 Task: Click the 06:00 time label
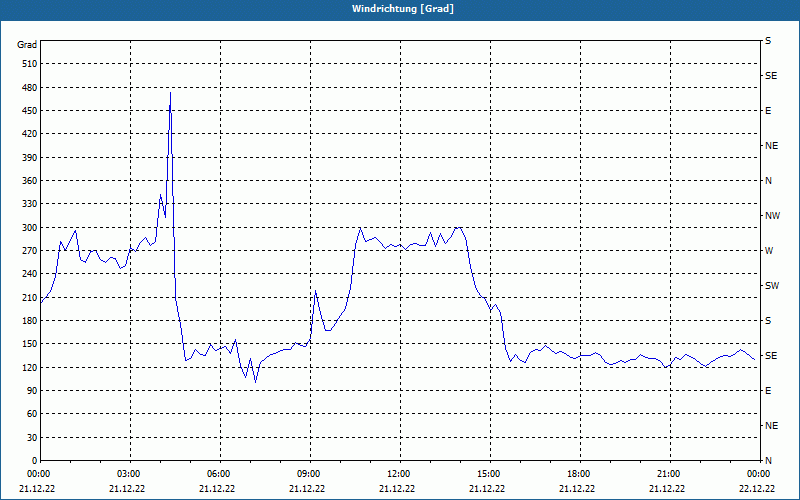pyautogui.click(x=218, y=474)
